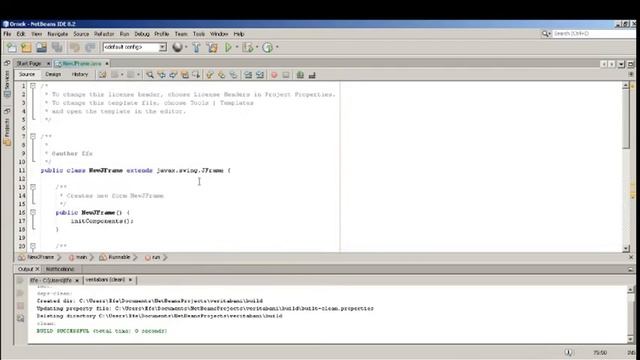
Task: Collapse the constructor fold at line 16
Action: pos(33,212)
